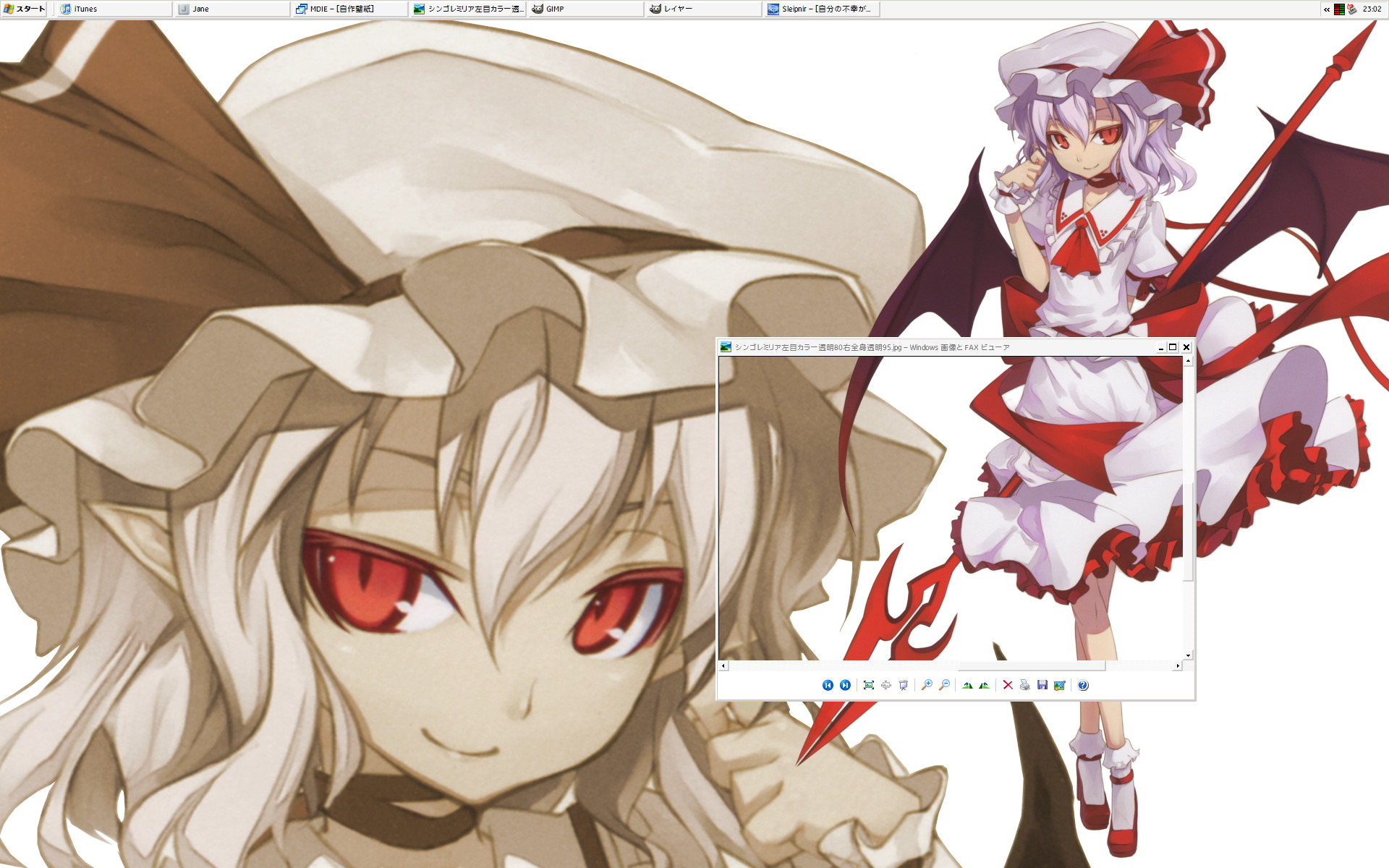Save a copy with the floppy disk icon

(1042, 685)
